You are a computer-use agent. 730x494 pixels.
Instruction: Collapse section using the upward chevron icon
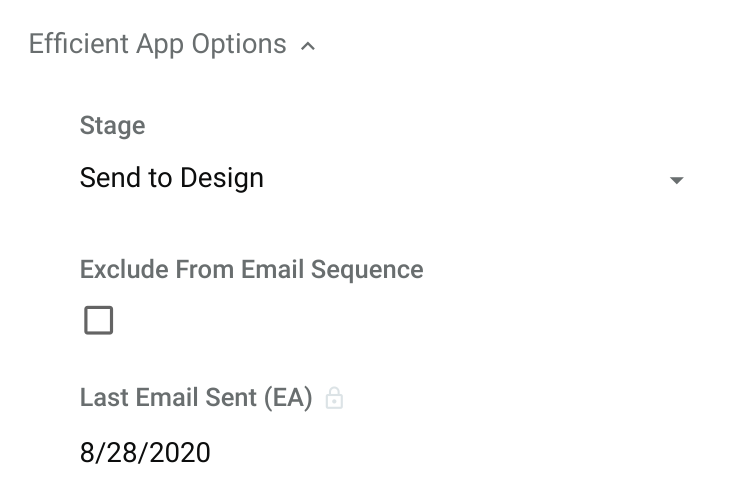(x=308, y=46)
